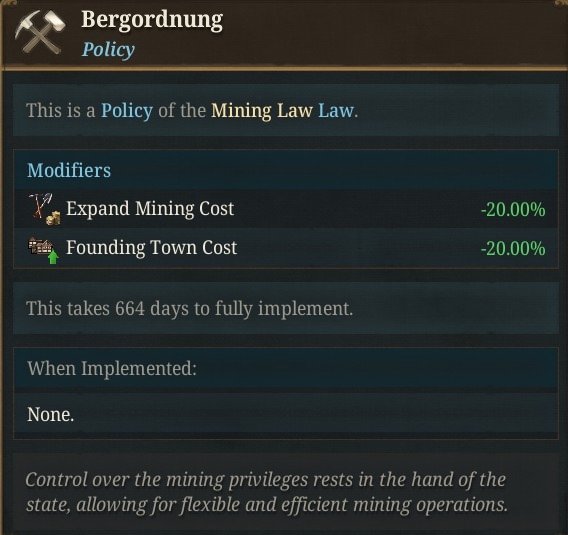Click the gold coins on mining icon

click(x=53, y=218)
